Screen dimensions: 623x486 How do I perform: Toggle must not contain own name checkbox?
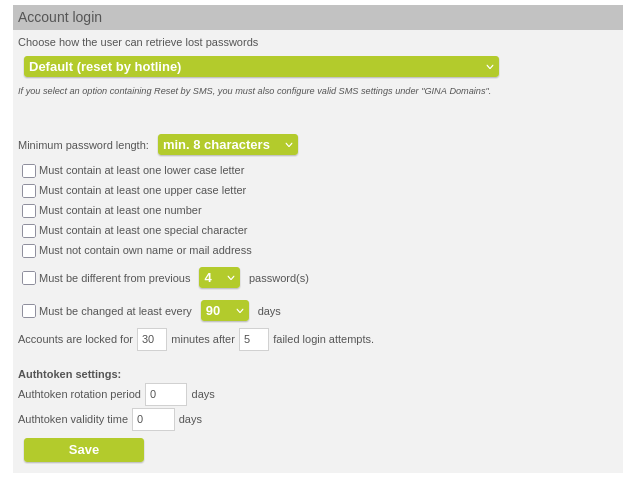click(x=29, y=251)
